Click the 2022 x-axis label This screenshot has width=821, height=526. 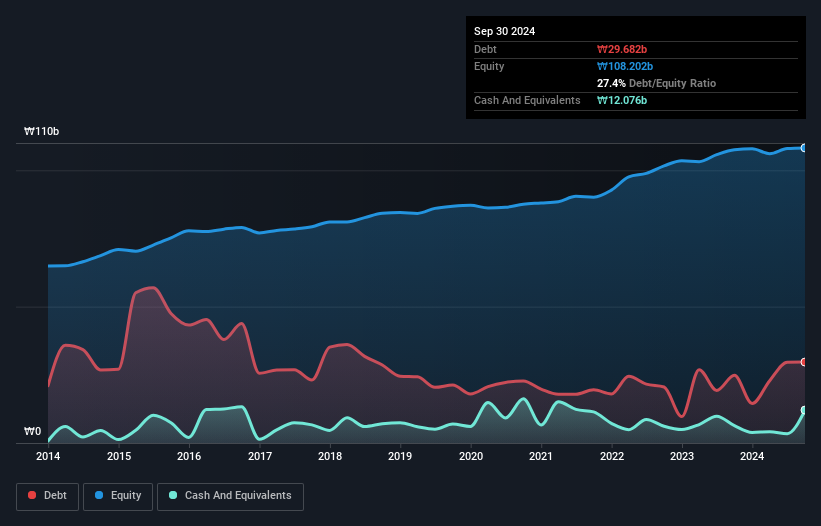tap(612, 456)
